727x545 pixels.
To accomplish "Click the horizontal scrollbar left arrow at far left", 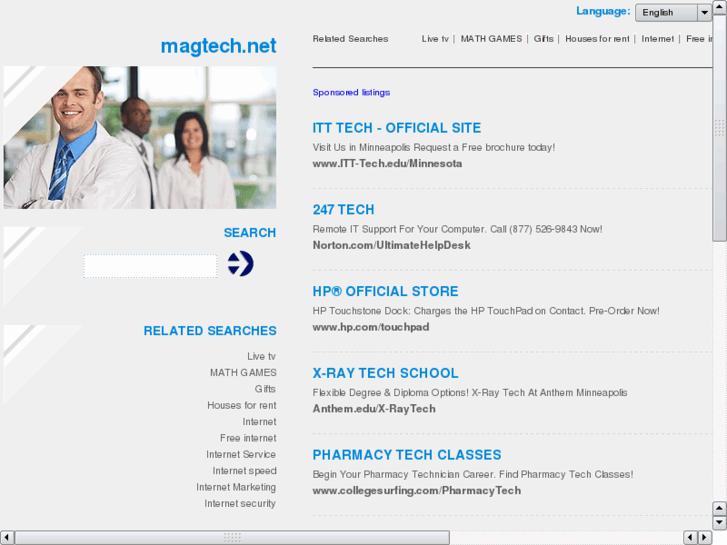I will coord(7,538).
